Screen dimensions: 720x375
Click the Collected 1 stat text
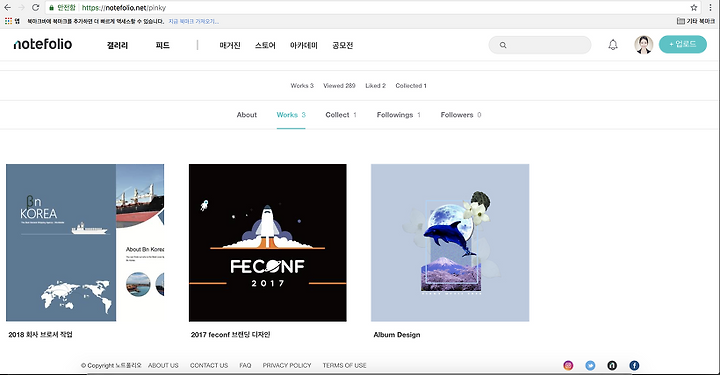tap(411, 85)
